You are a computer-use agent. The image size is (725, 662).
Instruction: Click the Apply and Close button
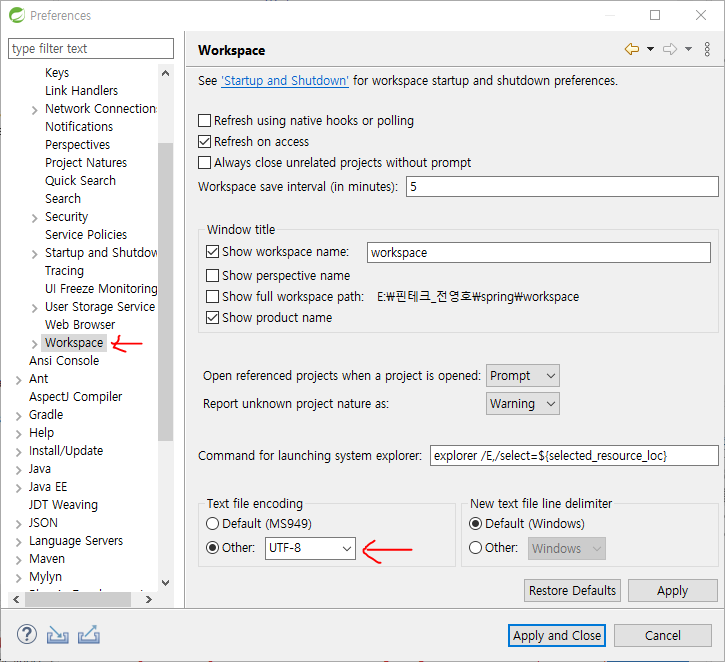(557, 636)
